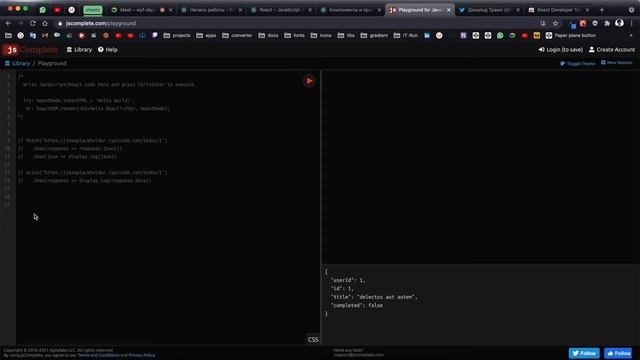Image resolution: width=640 pixels, height=360 pixels.
Task: Open the IT-Run bookmark folder
Action: coord(406,36)
